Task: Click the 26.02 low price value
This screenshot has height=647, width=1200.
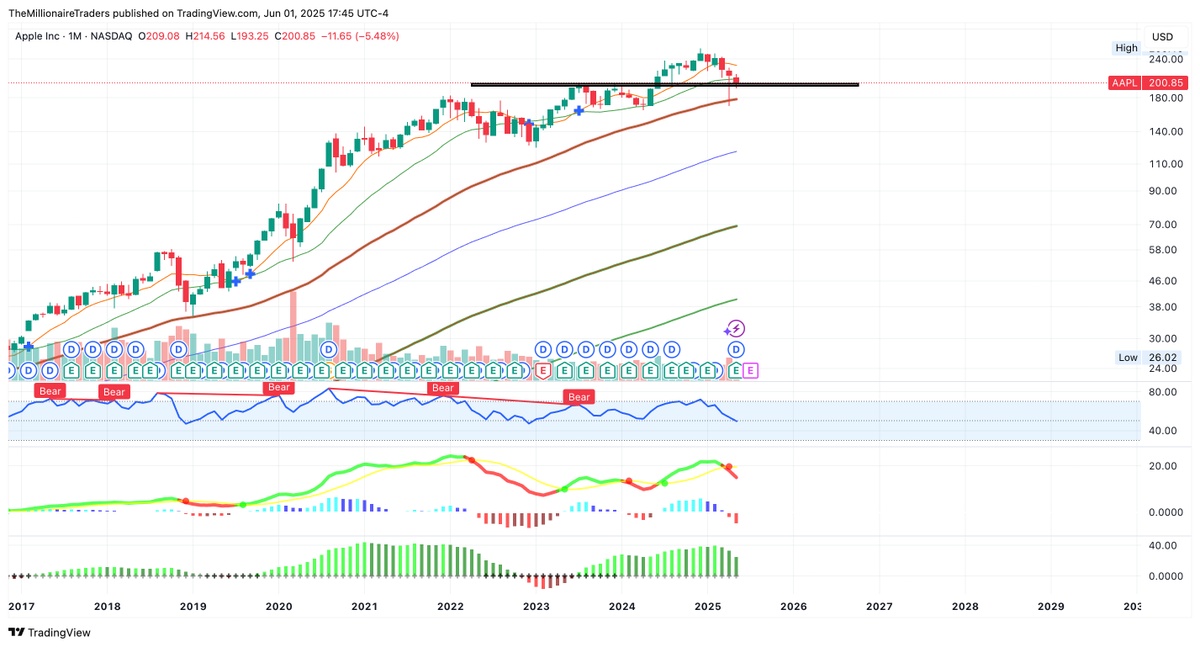Action: pos(1163,357)
